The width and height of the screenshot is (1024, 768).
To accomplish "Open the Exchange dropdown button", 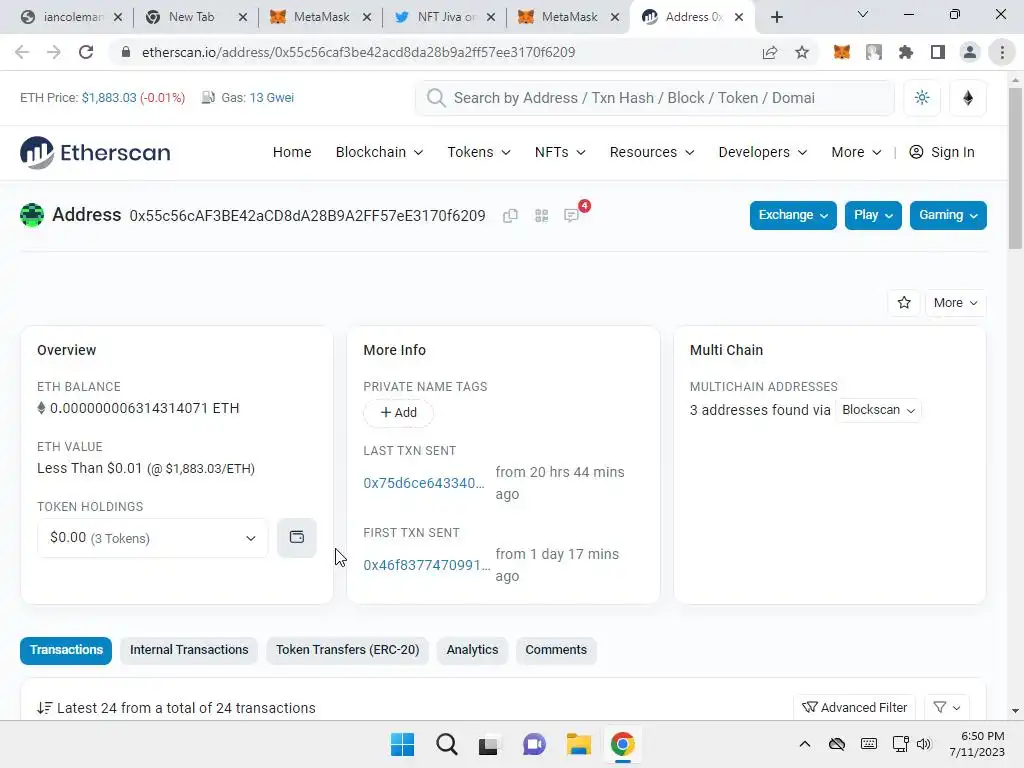I will [793, 216].
